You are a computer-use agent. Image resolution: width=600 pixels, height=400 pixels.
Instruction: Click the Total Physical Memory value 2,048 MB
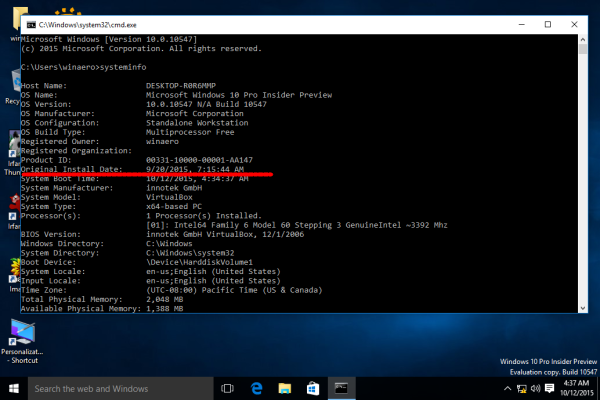pyautogui.click(x=165, y=299)
